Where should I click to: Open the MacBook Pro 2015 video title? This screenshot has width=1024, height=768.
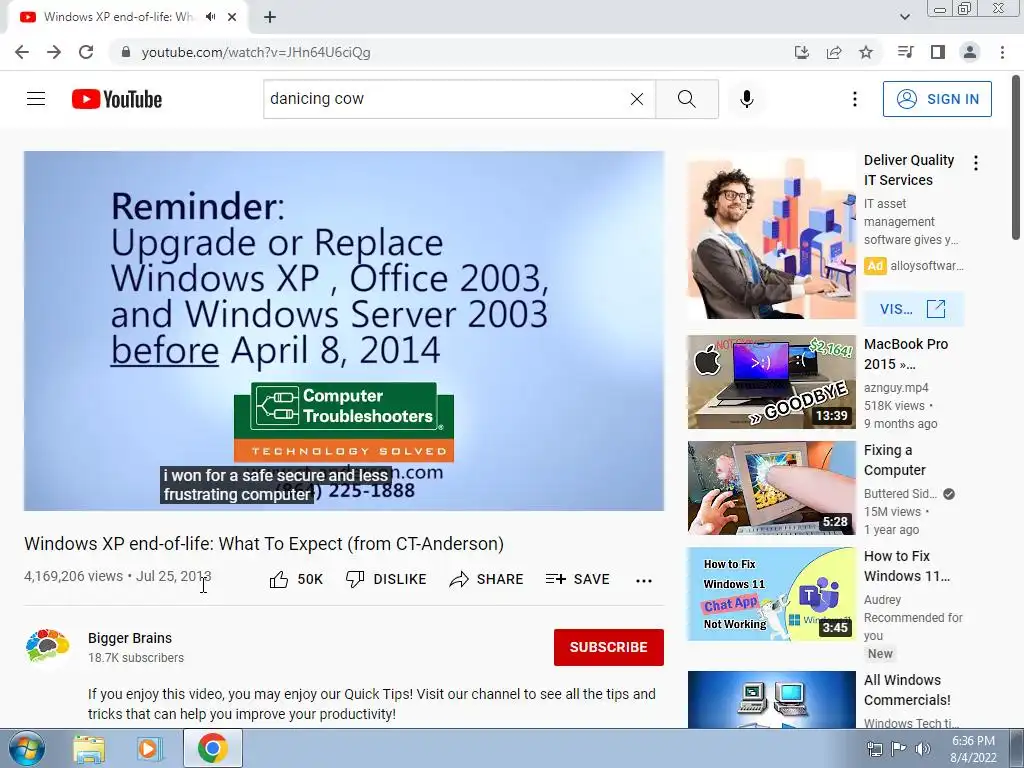(x=906, y=354)
